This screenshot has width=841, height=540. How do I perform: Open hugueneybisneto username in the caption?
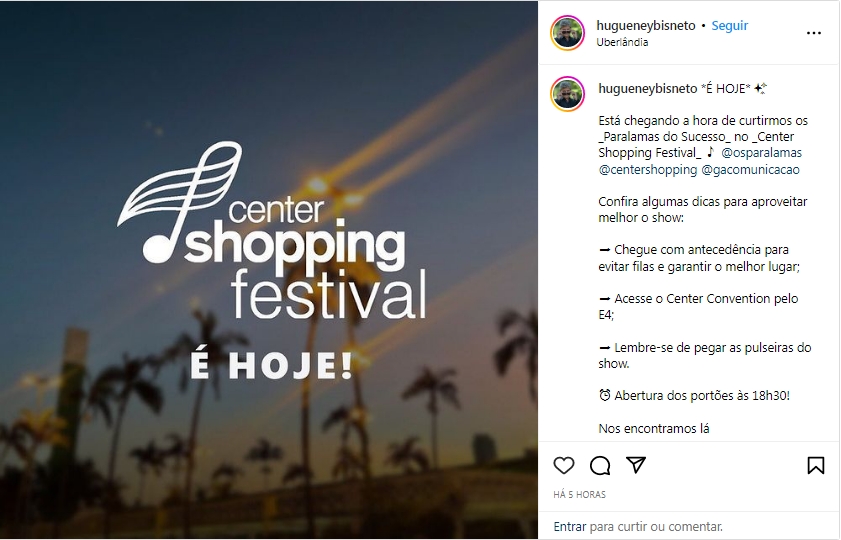[648, 88]
